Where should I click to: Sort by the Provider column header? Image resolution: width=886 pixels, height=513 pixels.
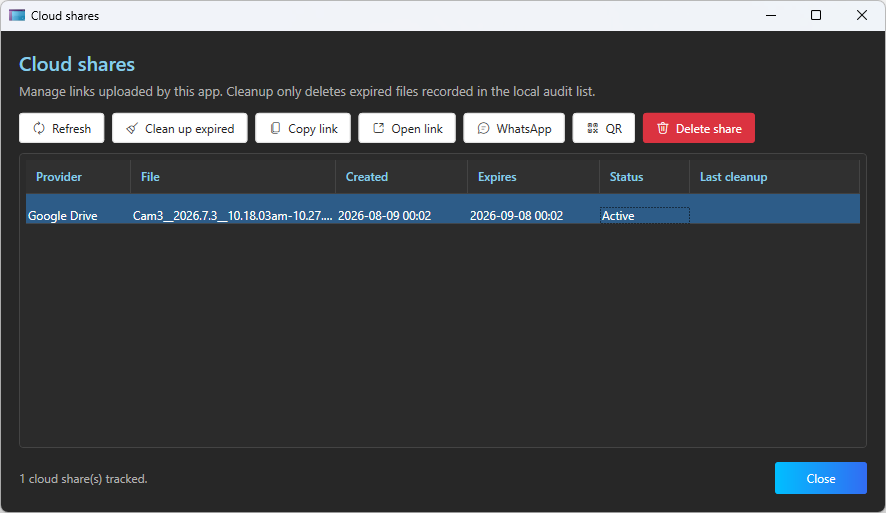tap(79, 177)
